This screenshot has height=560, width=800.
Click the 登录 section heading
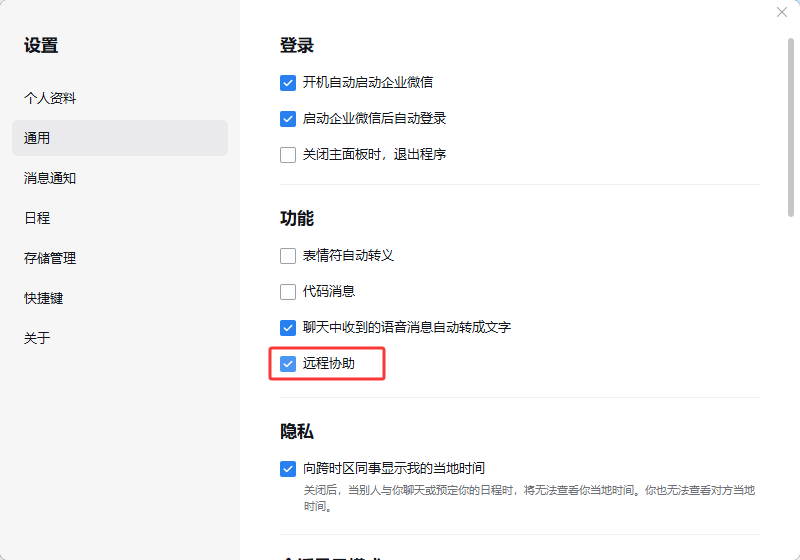(x=297, y=45)
